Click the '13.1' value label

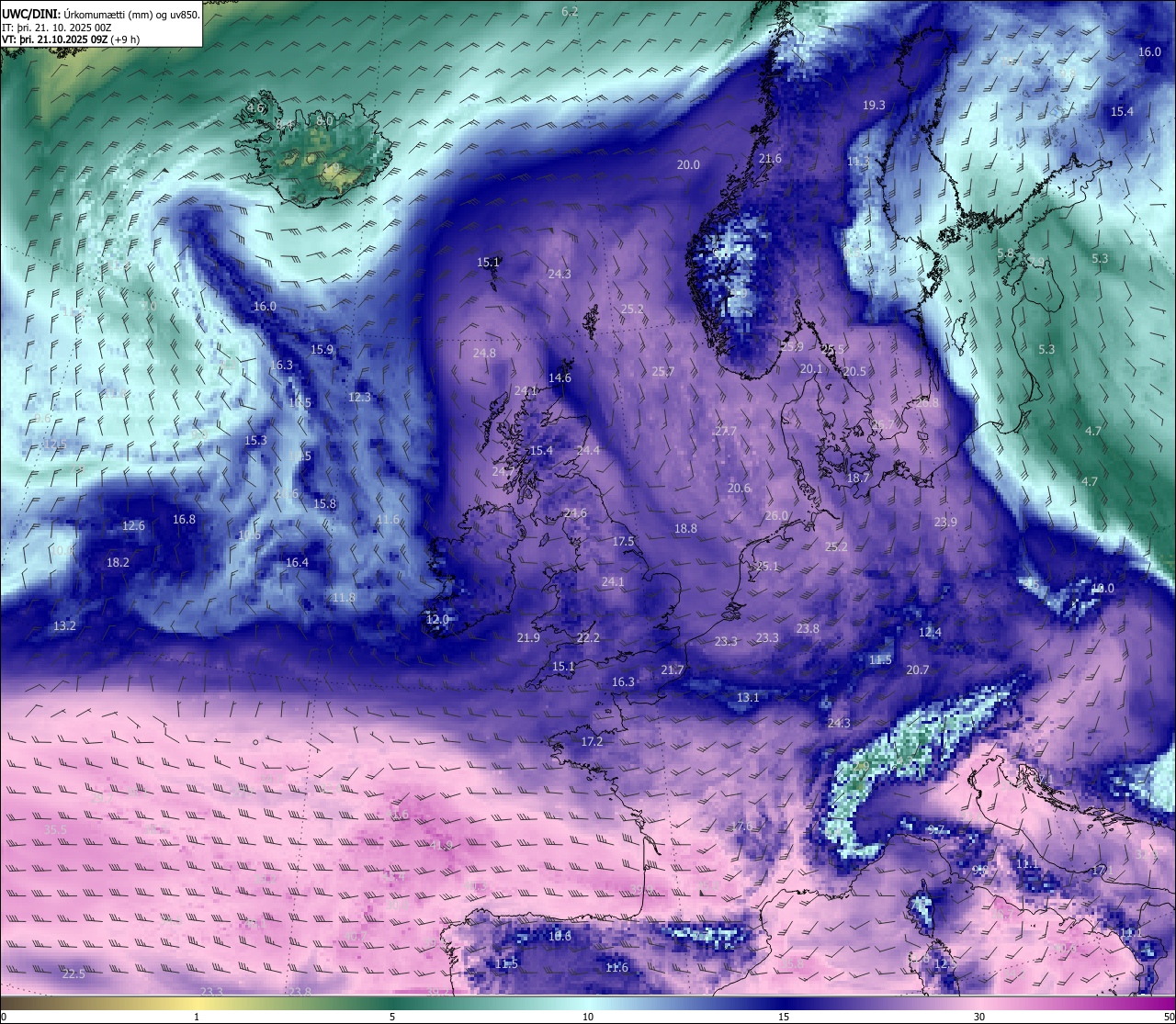click(748, 698)
